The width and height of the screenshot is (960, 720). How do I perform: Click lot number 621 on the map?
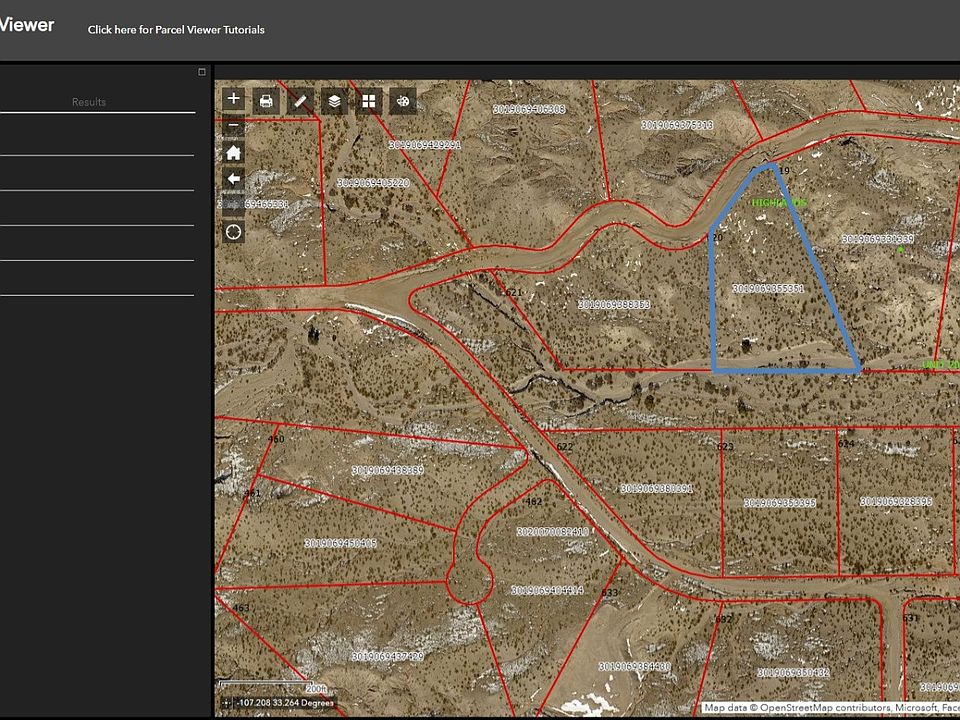(x=514, y=292)
